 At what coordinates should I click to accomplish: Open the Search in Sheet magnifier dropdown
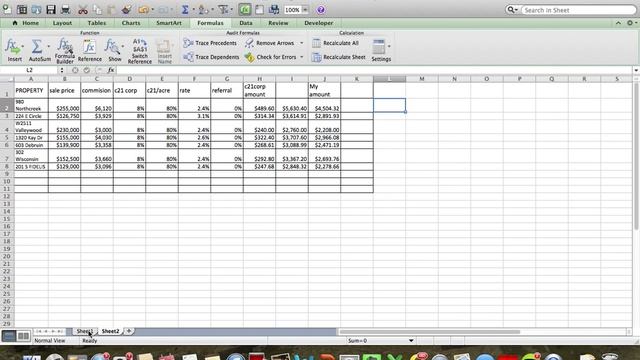point(512,9)
